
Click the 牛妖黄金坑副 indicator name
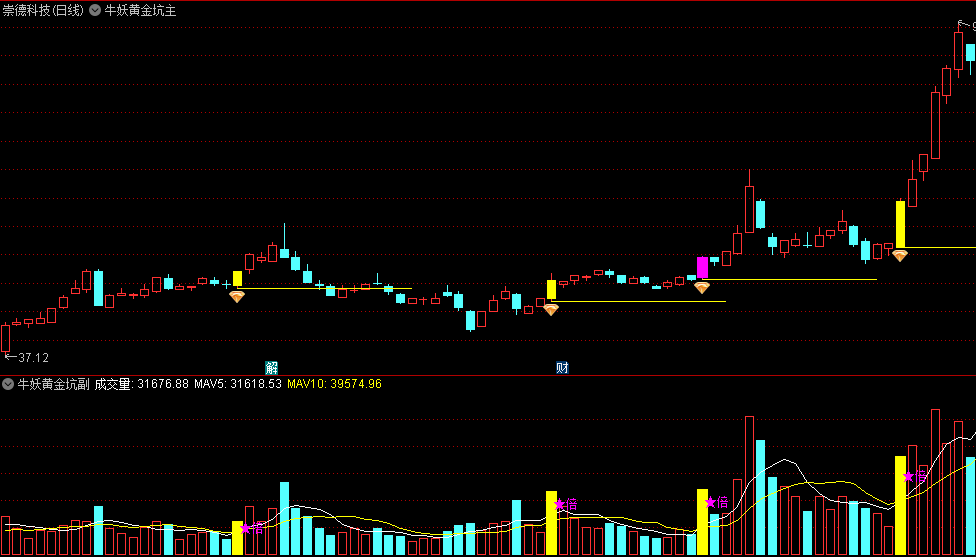[x=52, y=384]
